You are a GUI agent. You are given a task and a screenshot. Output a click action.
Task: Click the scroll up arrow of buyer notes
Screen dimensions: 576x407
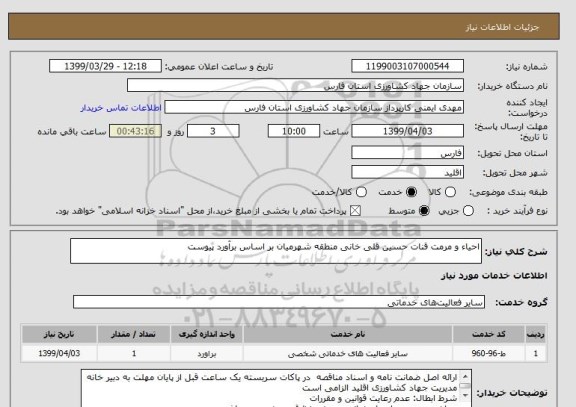(465, 376)
